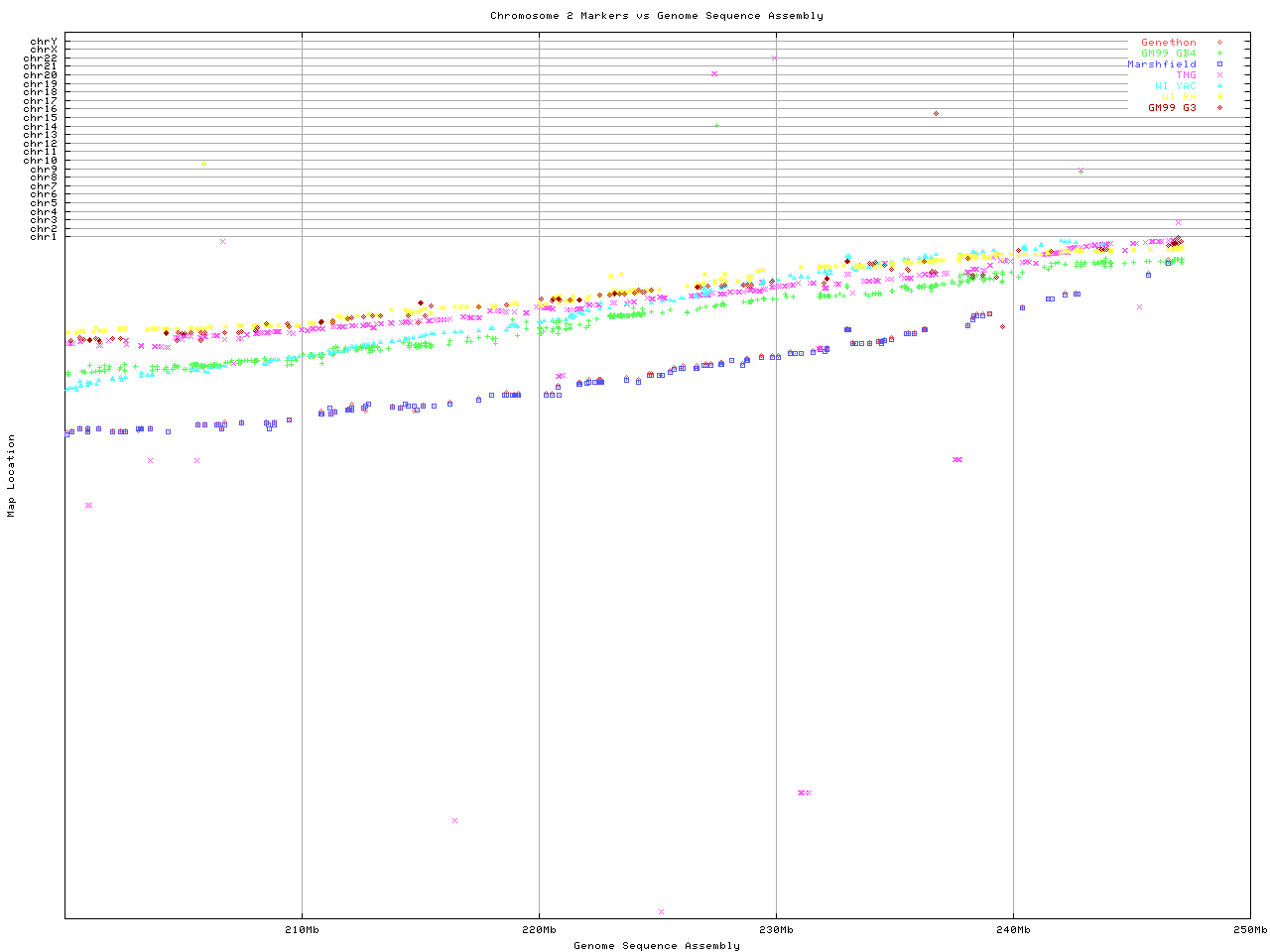Image resolution: width=1270 pixels, height=952 pixels.
Task: Click the blue square Marshfield legend marker
Action: pos(1219,64)
